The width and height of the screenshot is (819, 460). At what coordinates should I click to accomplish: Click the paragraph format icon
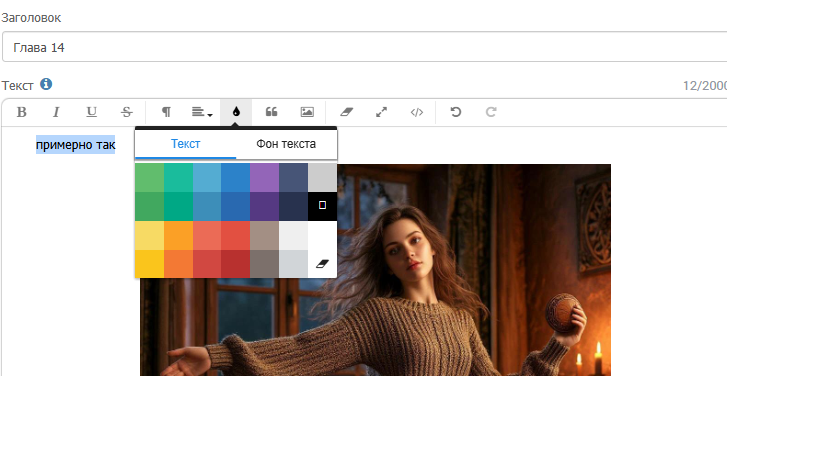[x=166, y=112]
